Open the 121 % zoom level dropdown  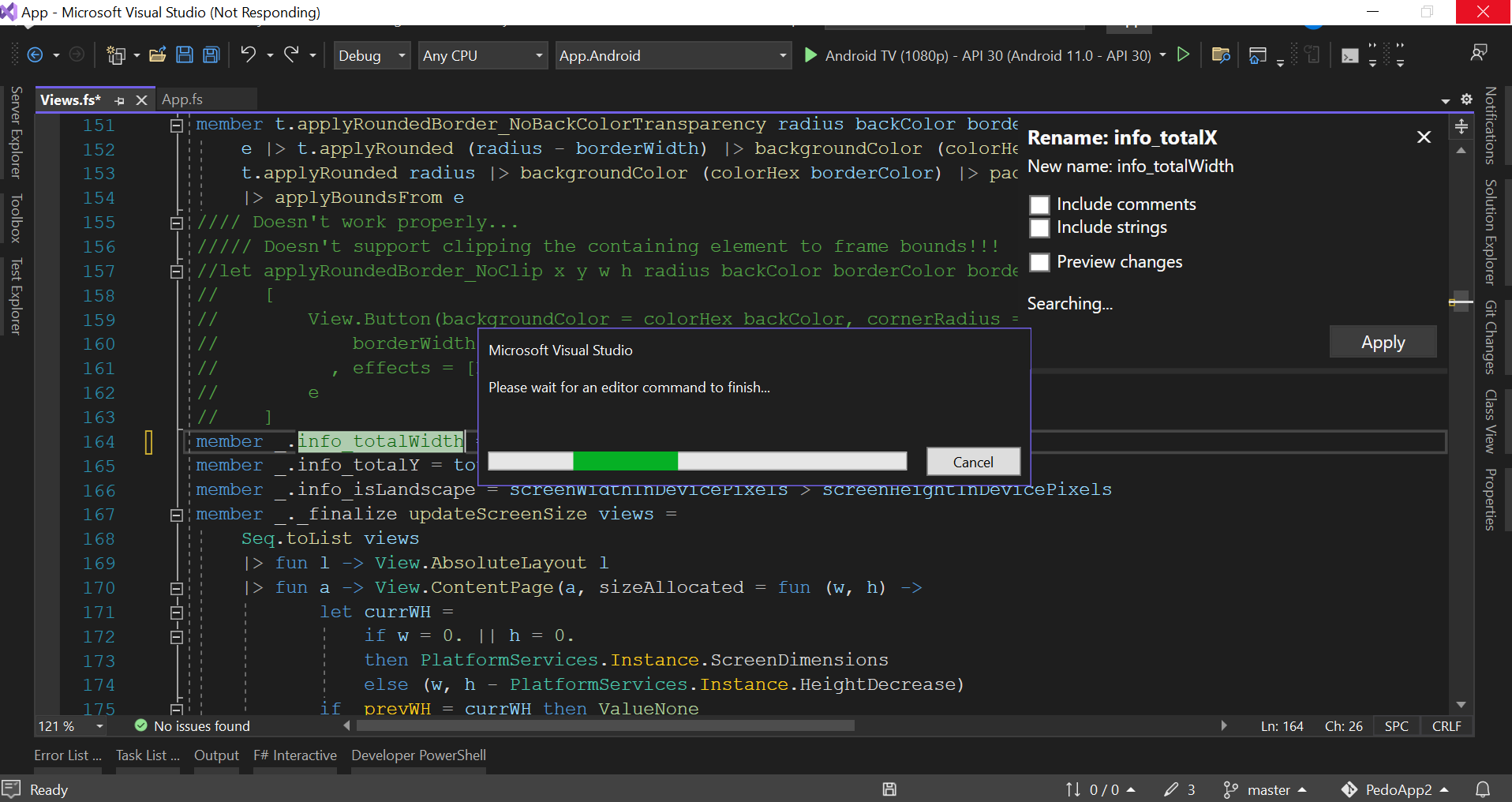[71, 726]
